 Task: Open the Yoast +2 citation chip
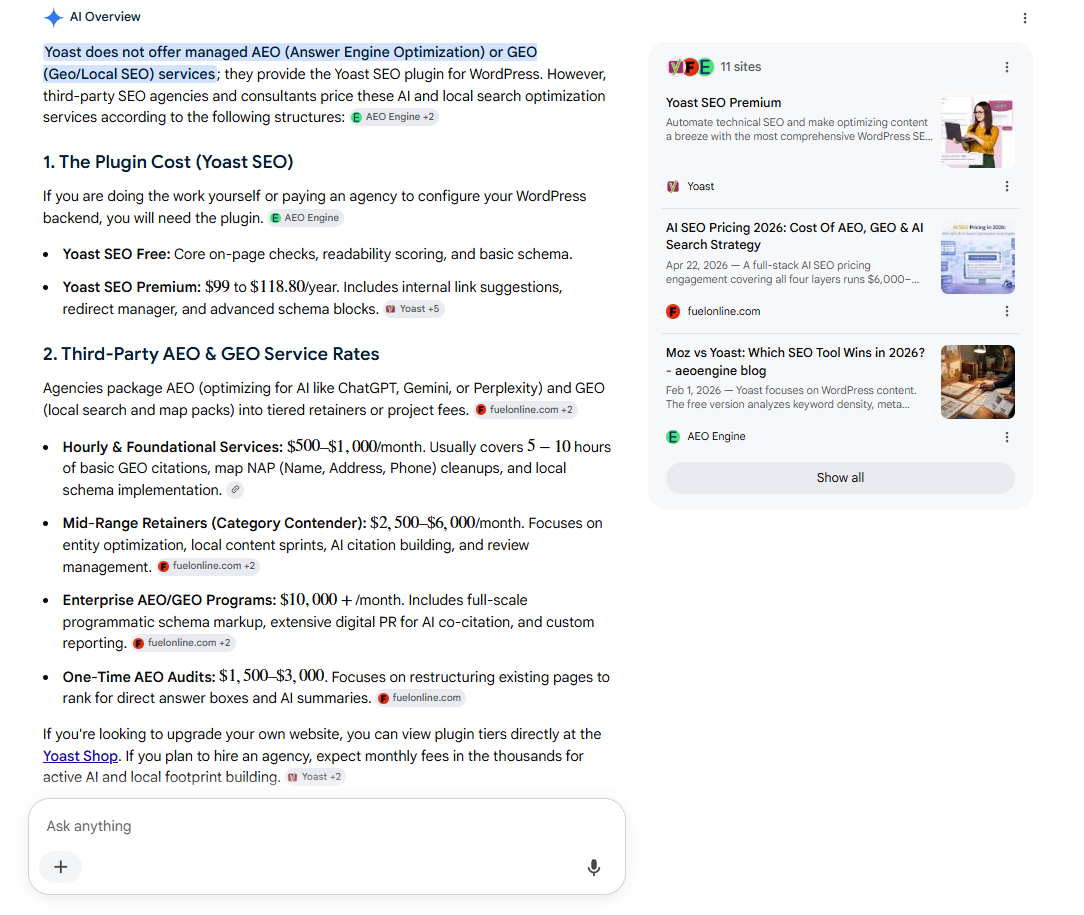click(315, 777)
